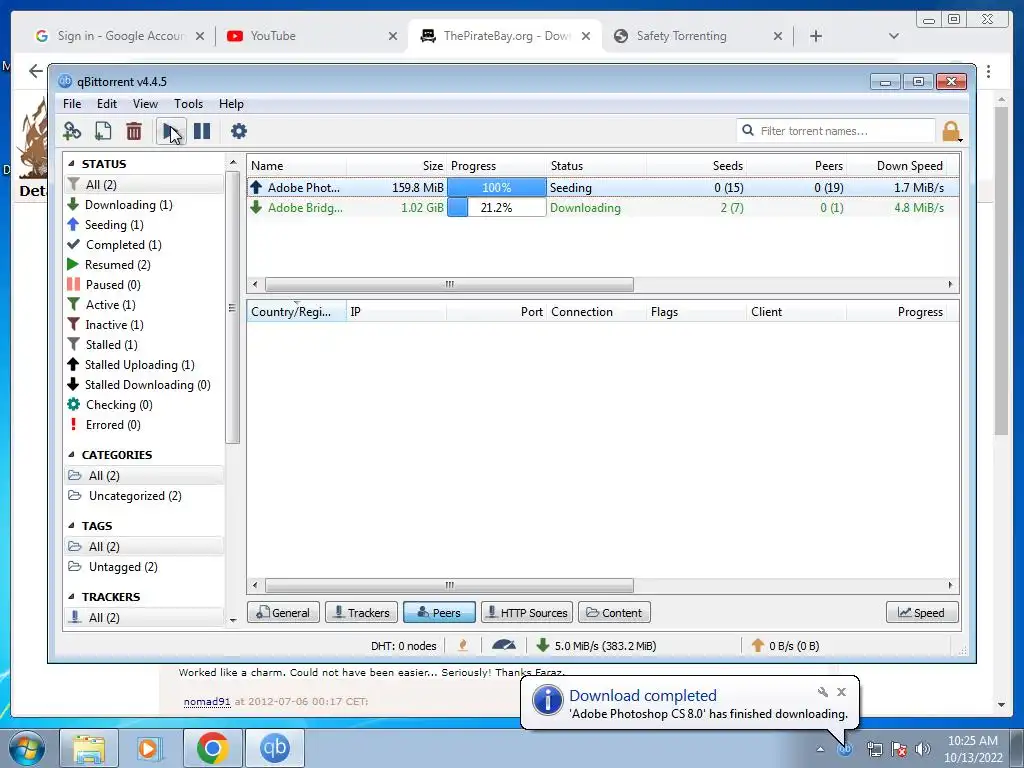The width and height of the screenshot is (1024, 768).
Task: Collapse the STATUS section
Action: coord(72,164)
